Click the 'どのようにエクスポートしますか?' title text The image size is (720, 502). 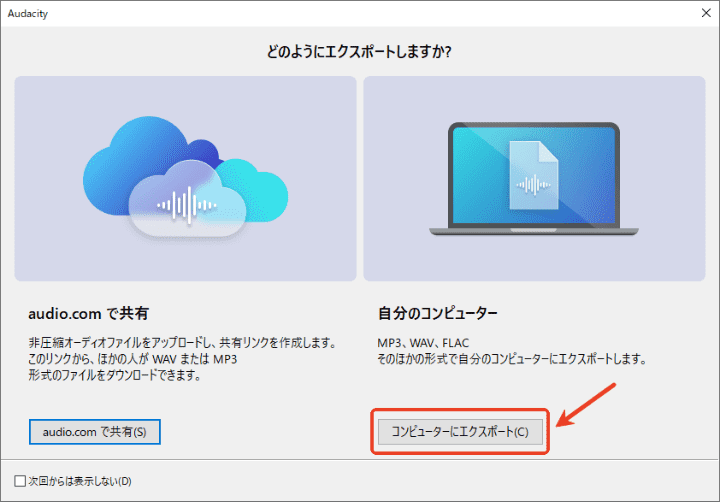click(x=359, y=51)
